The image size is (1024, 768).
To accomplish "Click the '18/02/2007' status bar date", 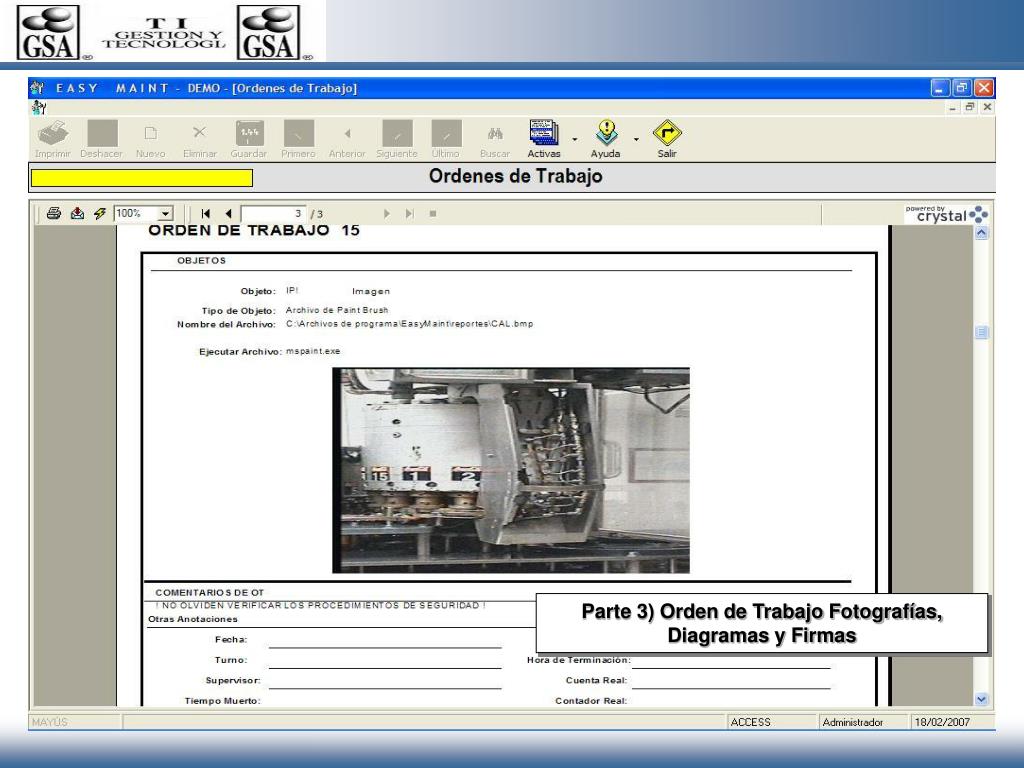I will [x=942, y=722].
